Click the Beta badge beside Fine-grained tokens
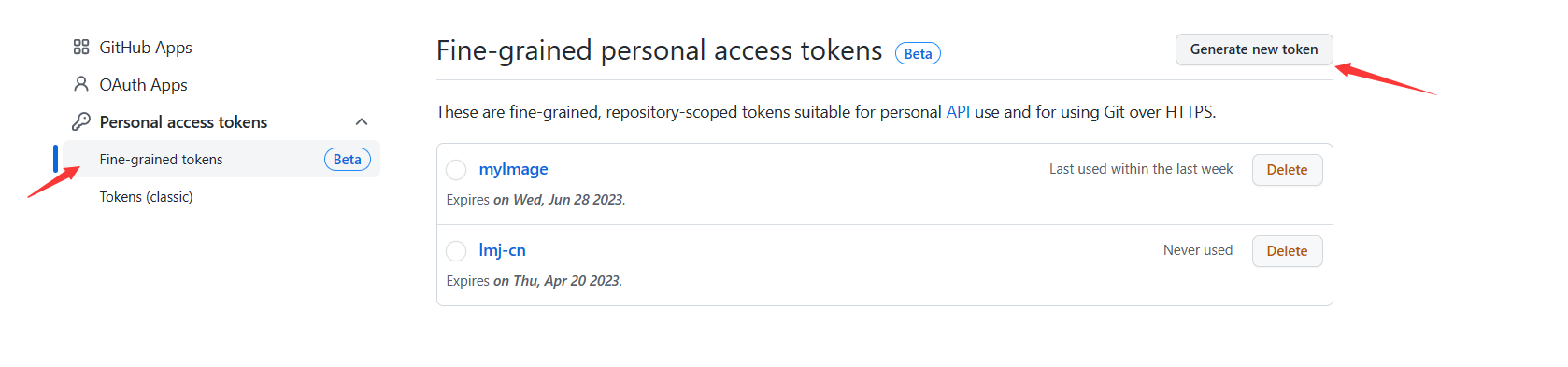The width and height of the screenshot is (1568, 367). pos(347,160)
